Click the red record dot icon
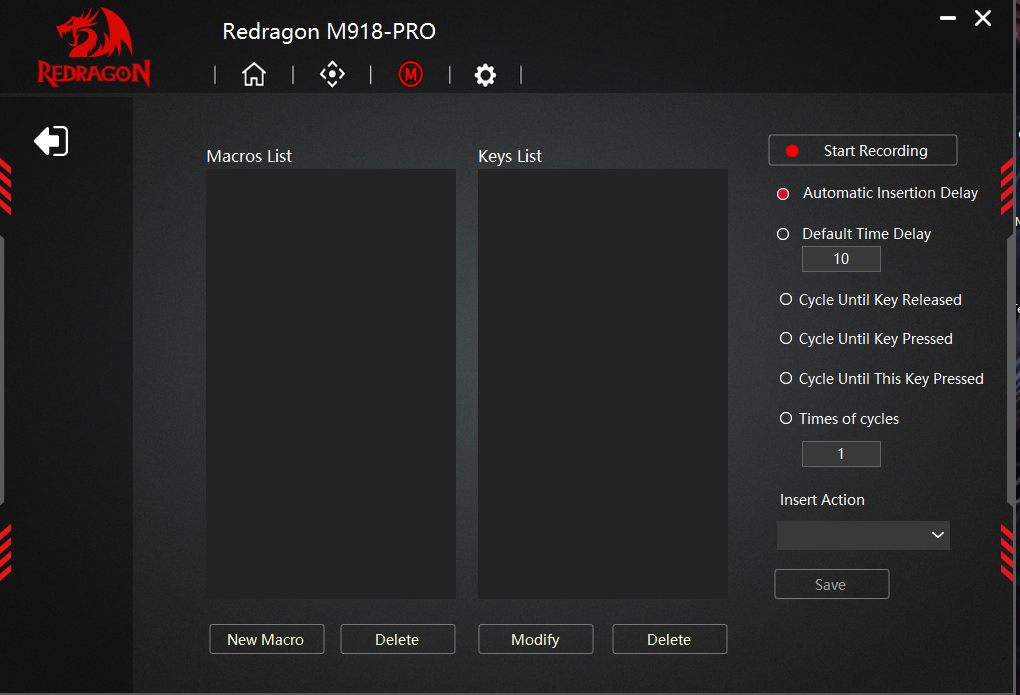The height and width of the screenshot is (695, 1020). tap(792, 151)
